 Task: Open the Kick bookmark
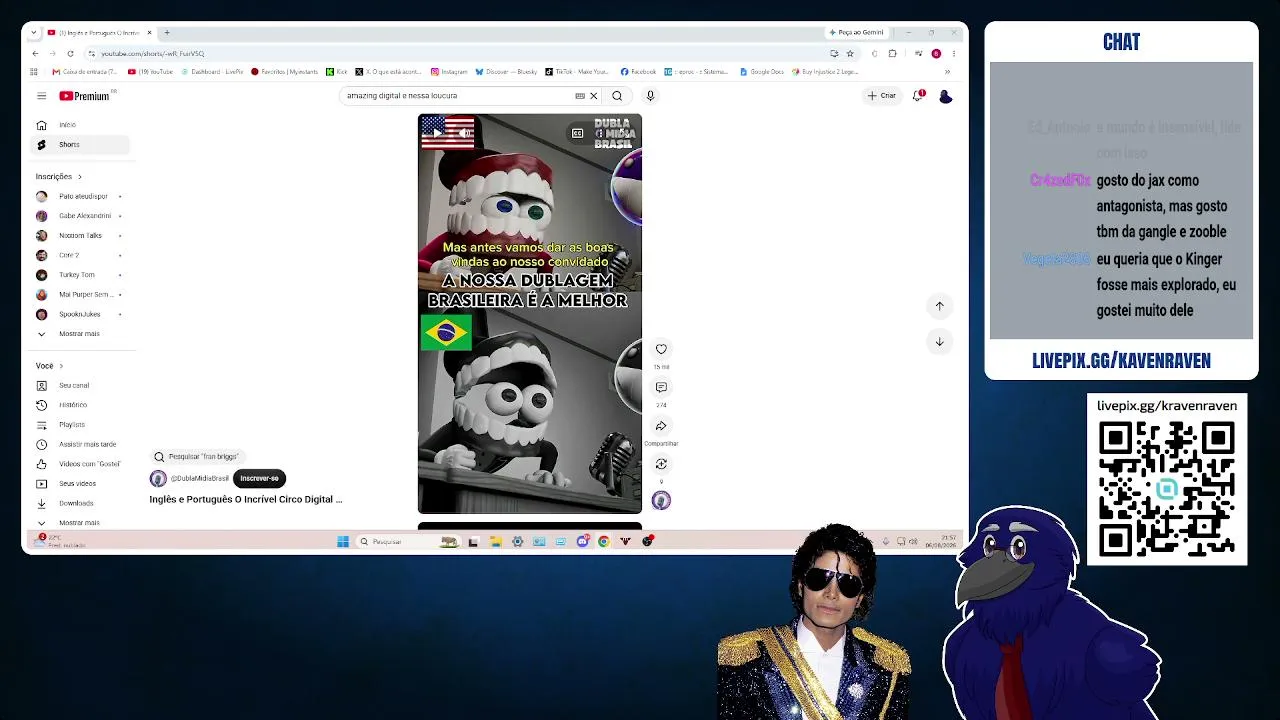pyautogui.click(x=336, y=72)
